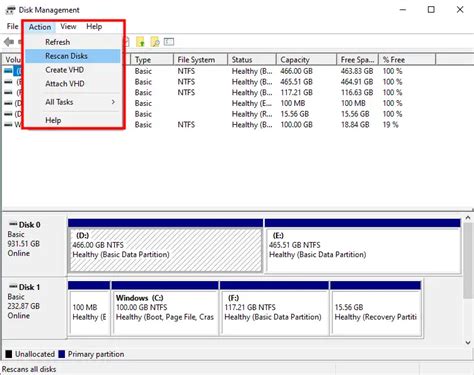Viewport: 474px width, 375px height.
Task: Click the Disk 1 drive icon
Action: click(x=13, y=286)
